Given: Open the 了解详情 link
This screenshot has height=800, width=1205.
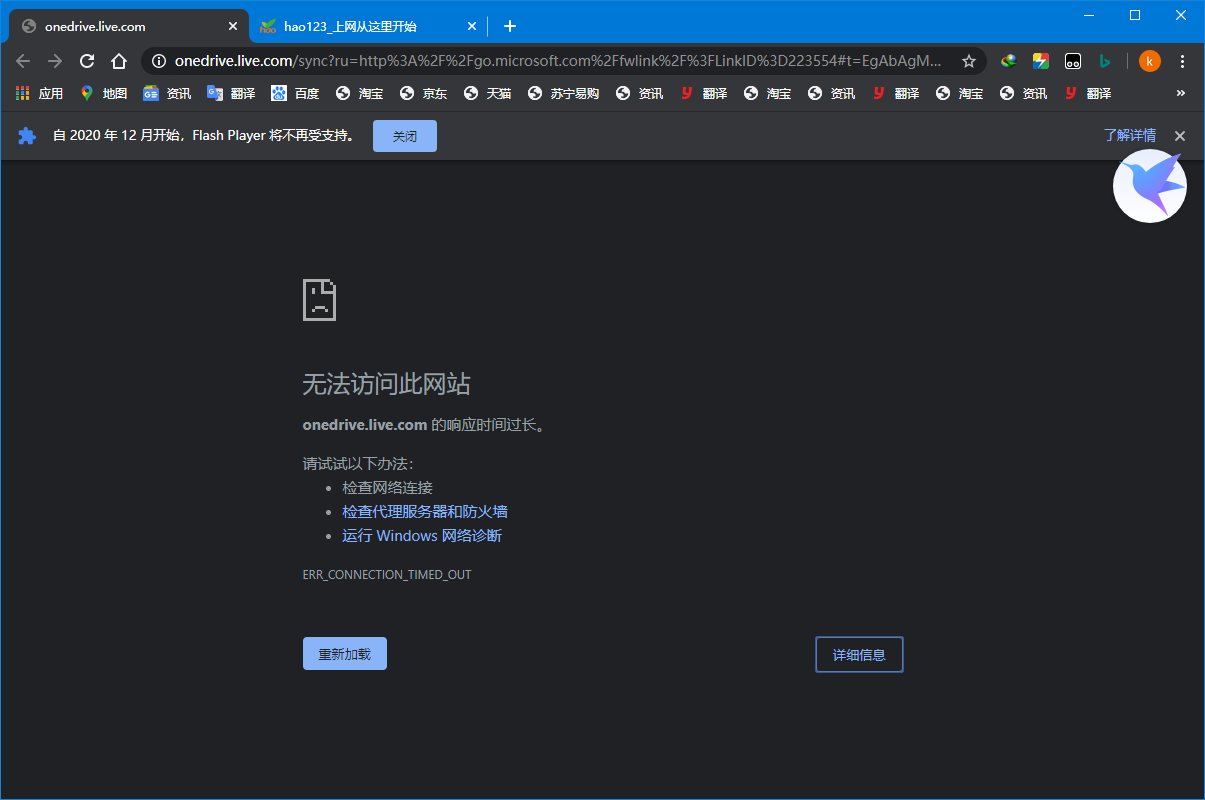Looking at the screenshot, I should [1130, 136].
